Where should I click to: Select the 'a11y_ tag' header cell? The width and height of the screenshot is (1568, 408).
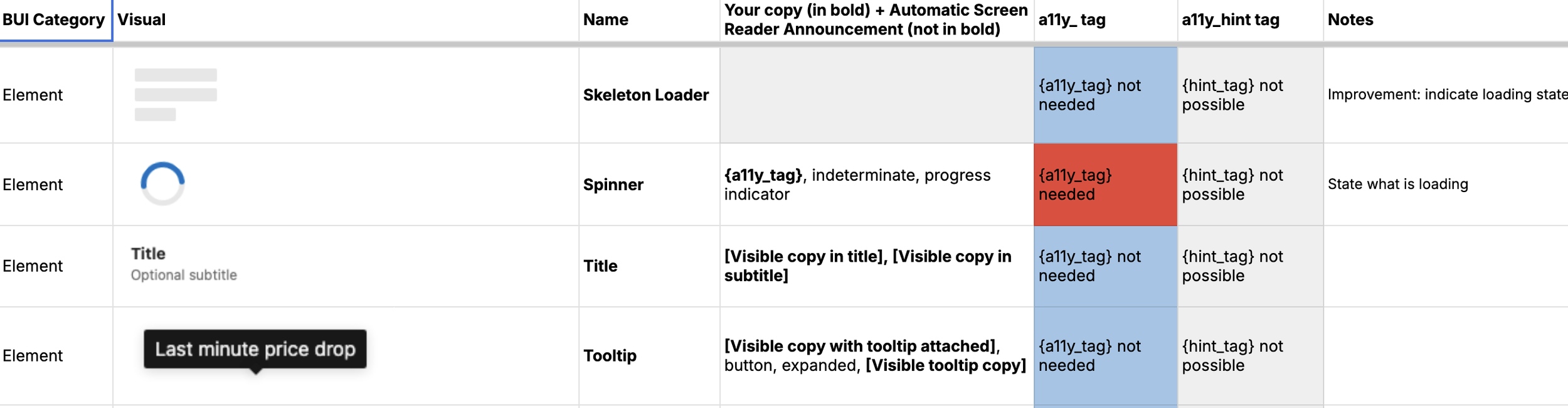(1105, 20)
